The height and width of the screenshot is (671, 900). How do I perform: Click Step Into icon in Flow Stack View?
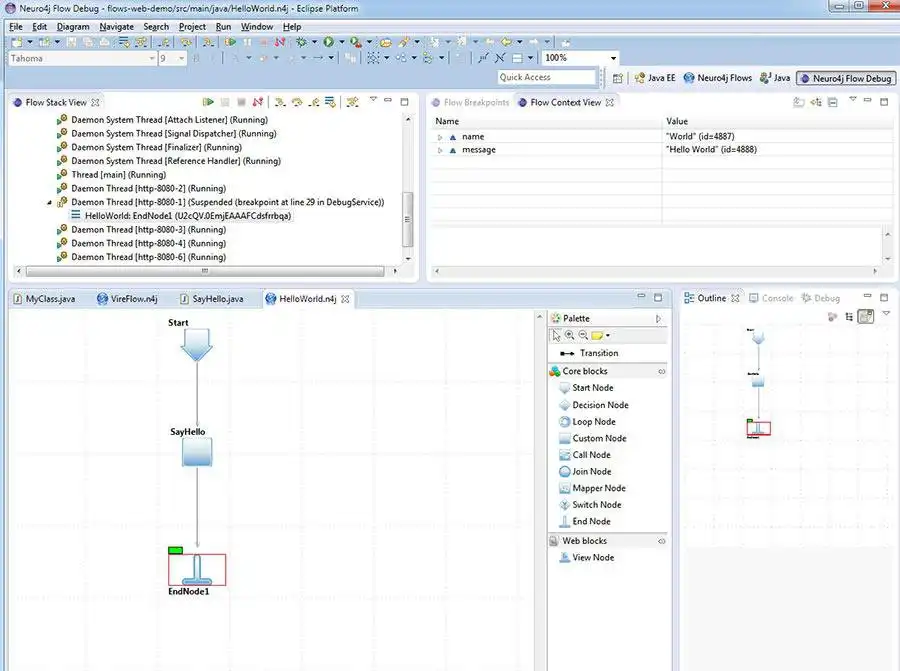click(280, 102)
